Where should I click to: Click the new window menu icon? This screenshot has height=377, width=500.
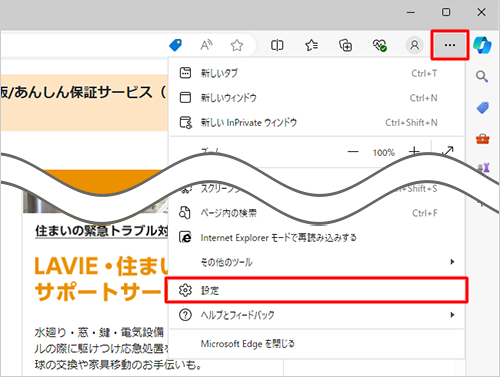coord(185,98)
